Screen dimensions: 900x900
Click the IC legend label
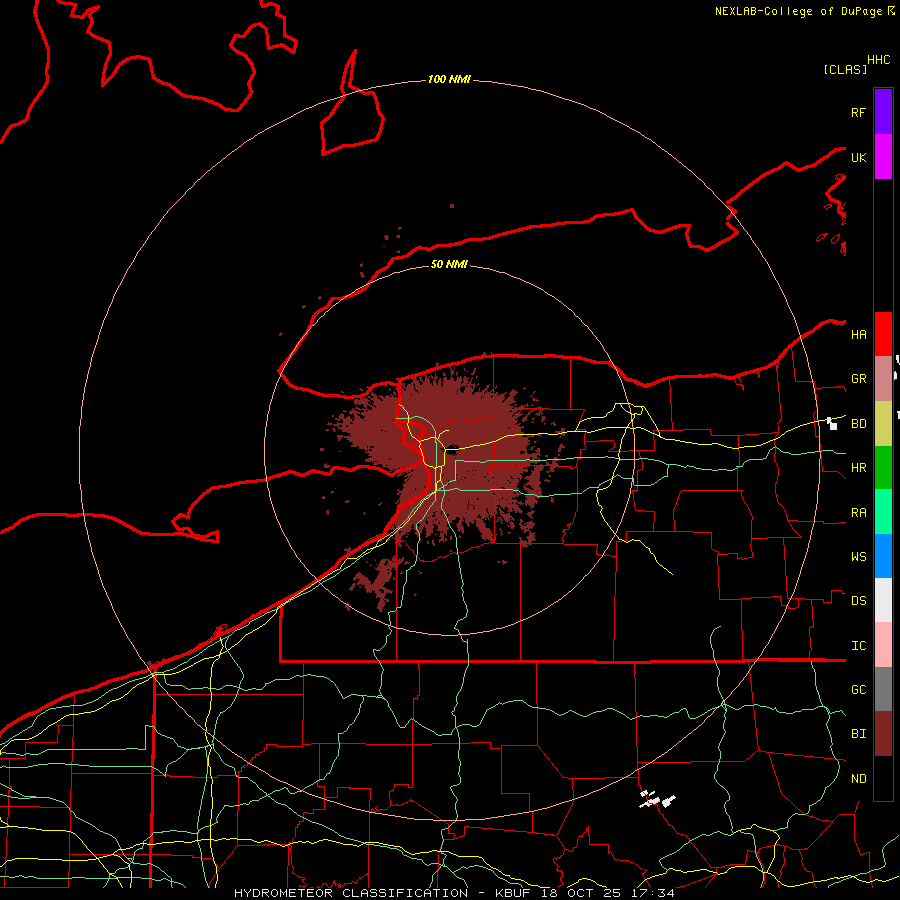pyautogui.click(x=858, y=646)
